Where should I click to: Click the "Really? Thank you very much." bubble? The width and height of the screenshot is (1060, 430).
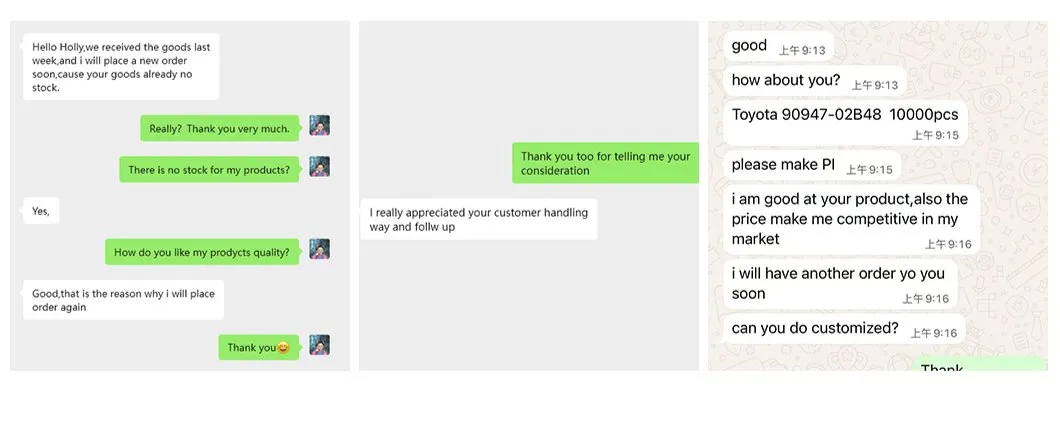[219, 128]
